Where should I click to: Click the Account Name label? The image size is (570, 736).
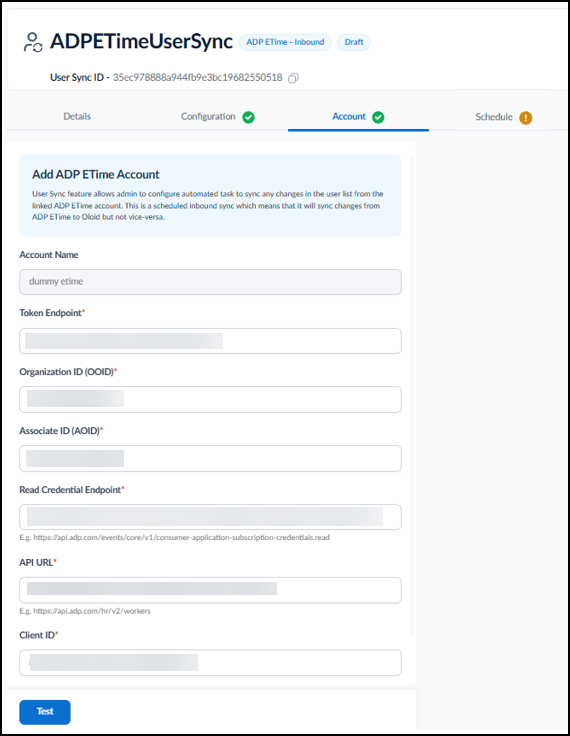pyautogui.click(x=49, y=255)
